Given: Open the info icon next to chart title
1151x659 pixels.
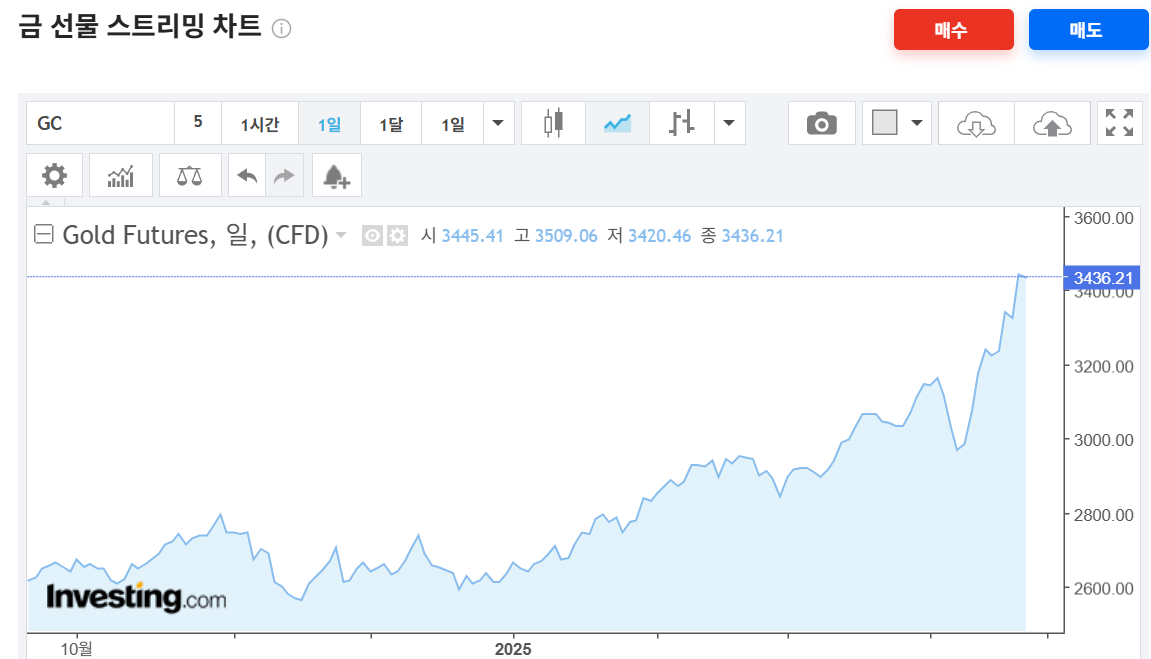Looking at the screenshot, I should tap(282, 29).
